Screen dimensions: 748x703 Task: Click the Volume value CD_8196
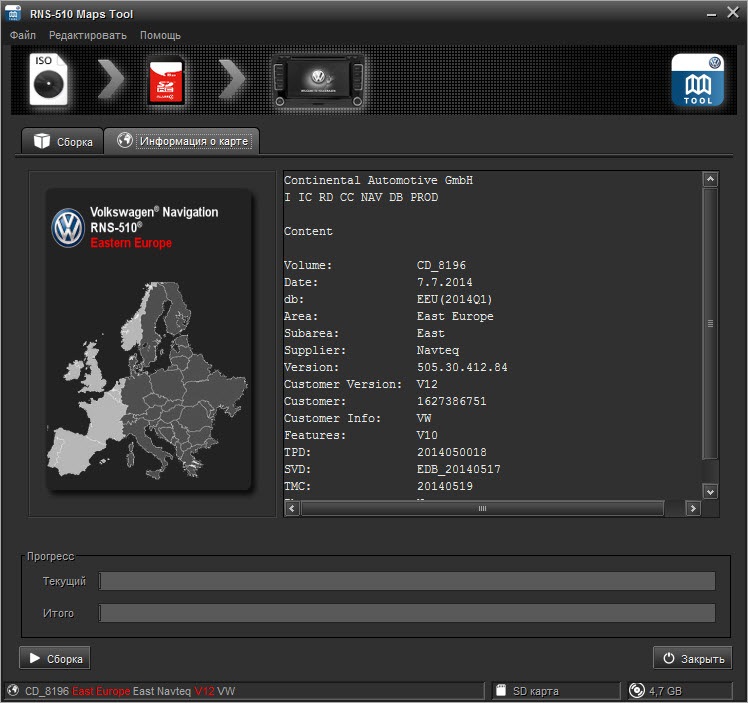click(x=441, y=265)
